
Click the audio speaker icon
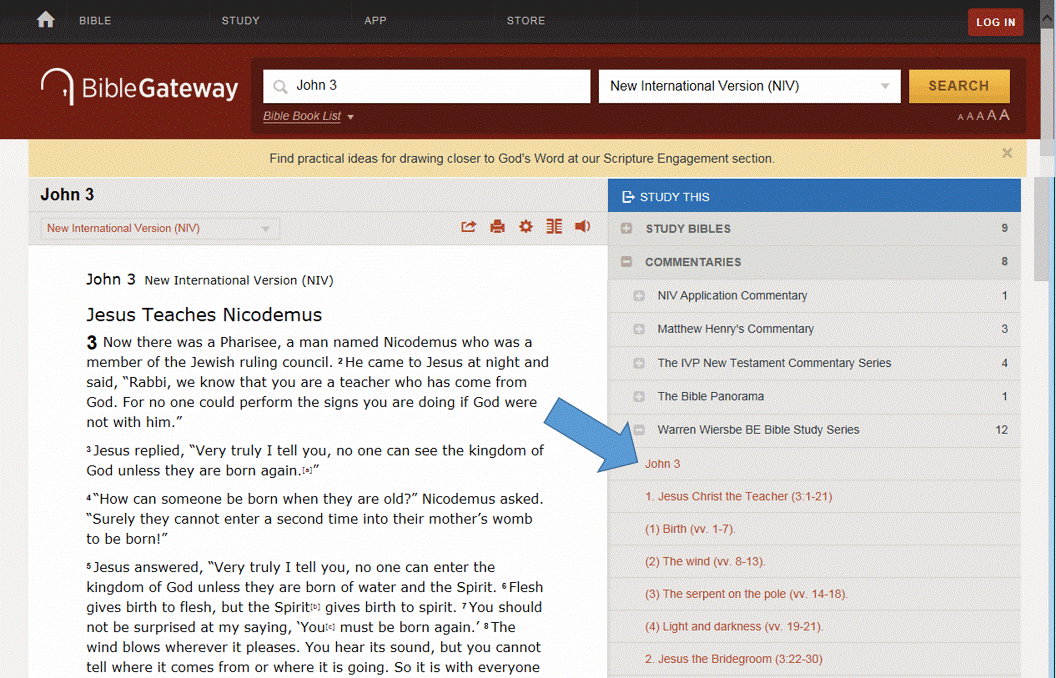[583, 226]
